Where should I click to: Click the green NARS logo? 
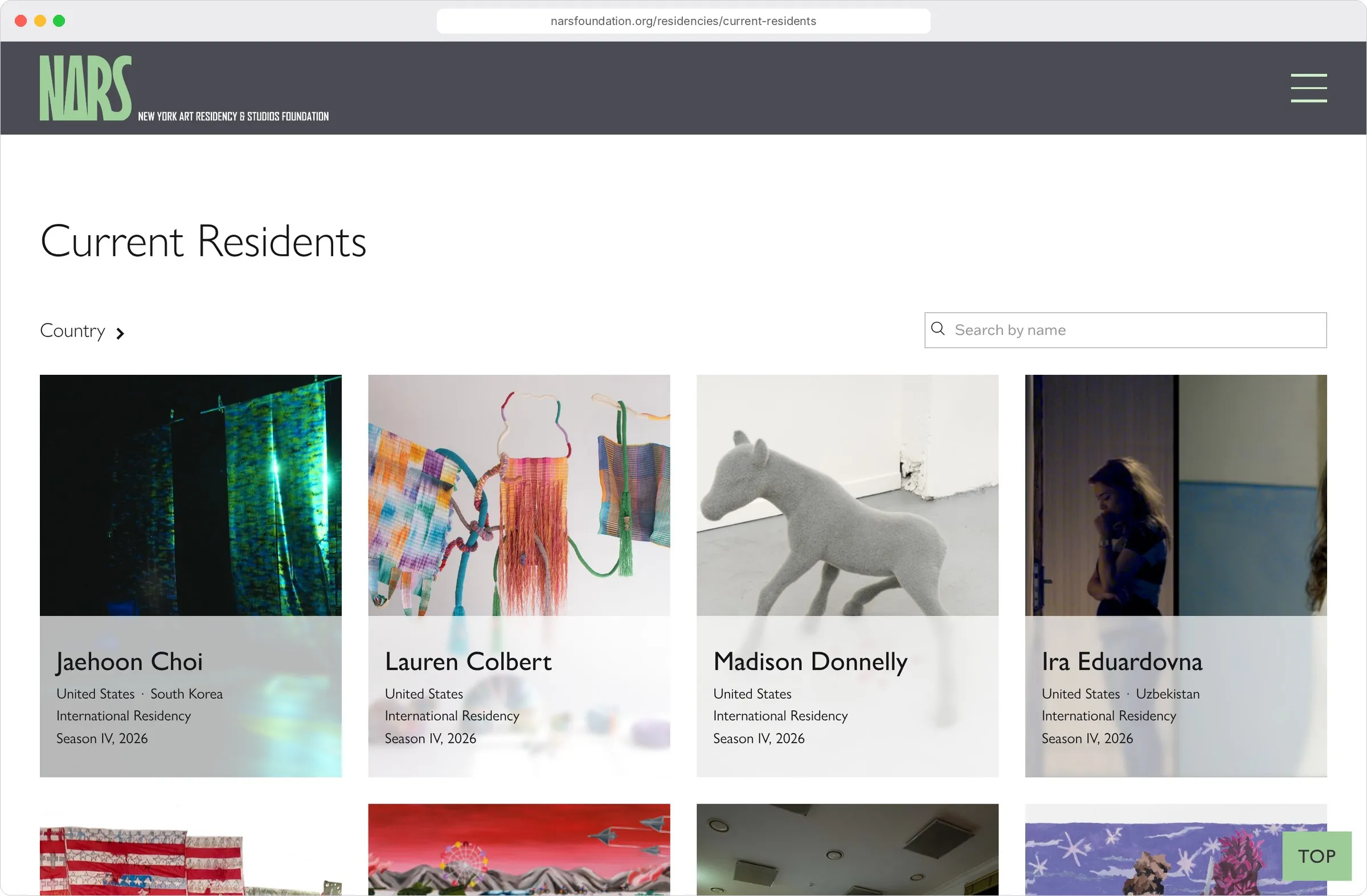(85, 88)
